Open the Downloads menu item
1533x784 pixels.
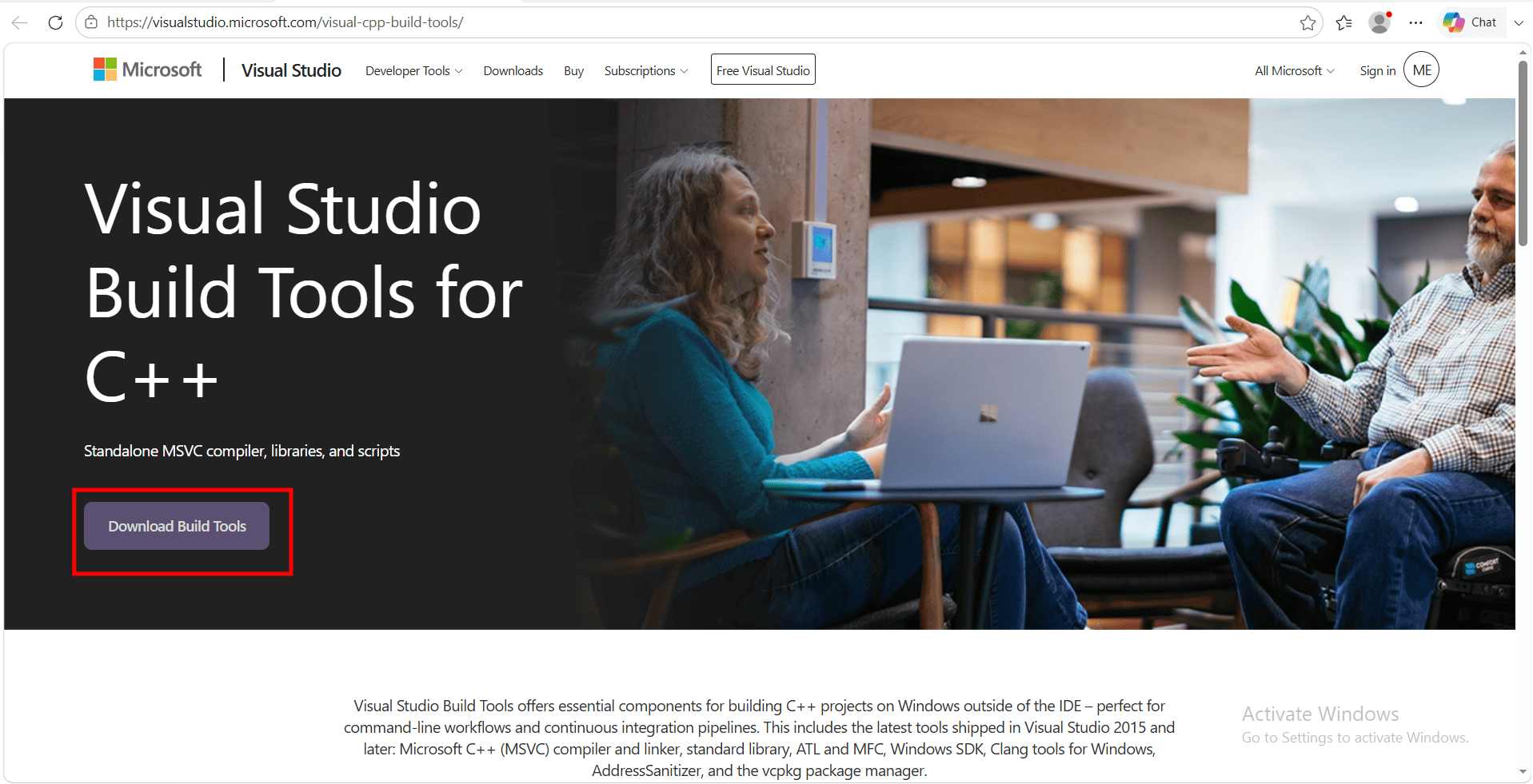tap(513, 71)
